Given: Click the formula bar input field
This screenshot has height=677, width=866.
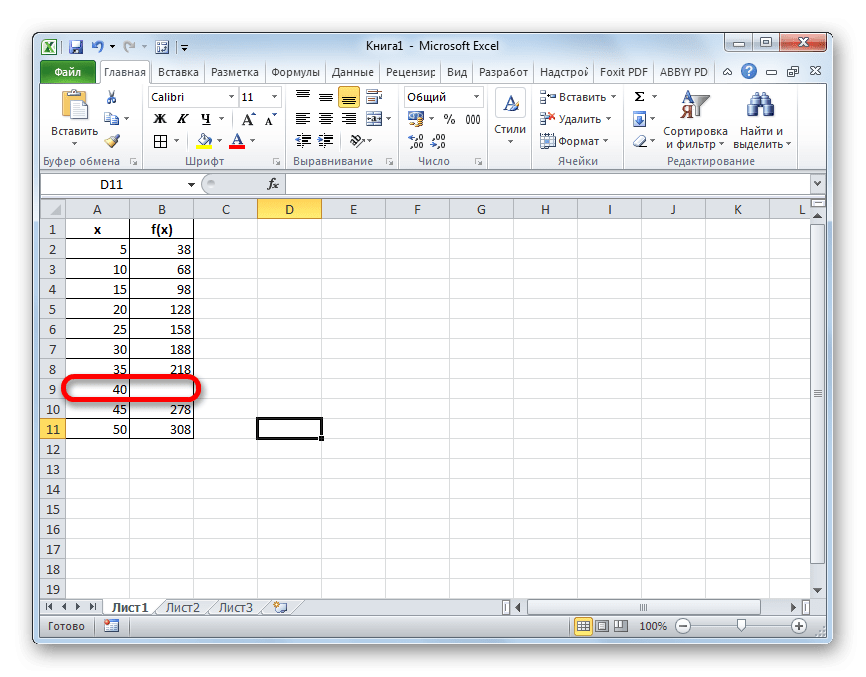Looking at the screenshot, I should click(547, 184).
